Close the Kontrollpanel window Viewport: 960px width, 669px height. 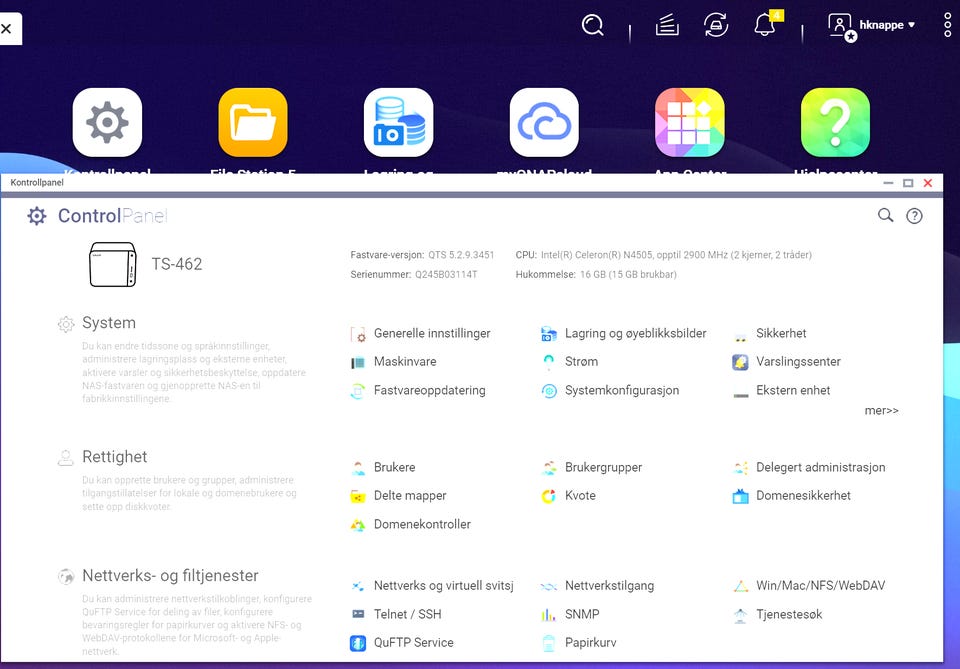tap(928, 183)
